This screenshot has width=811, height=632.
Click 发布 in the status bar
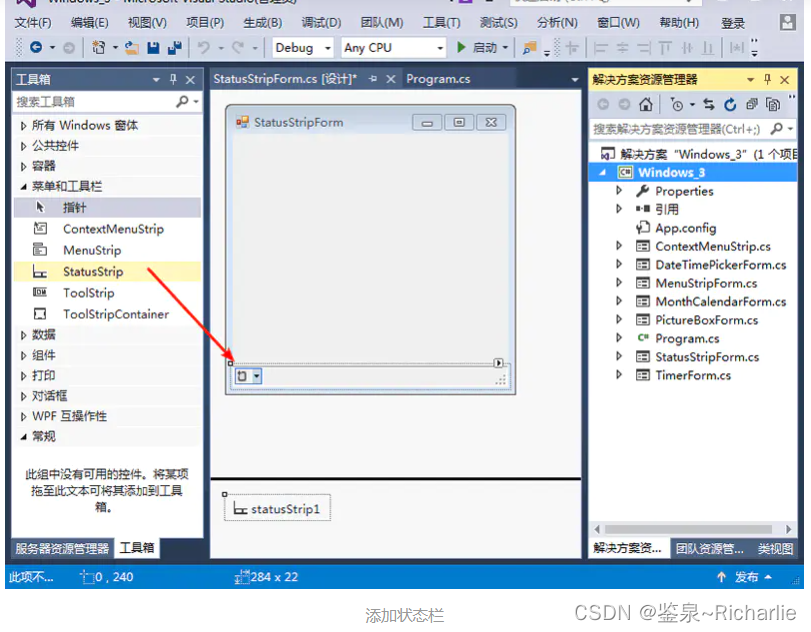tap(746, 577)
